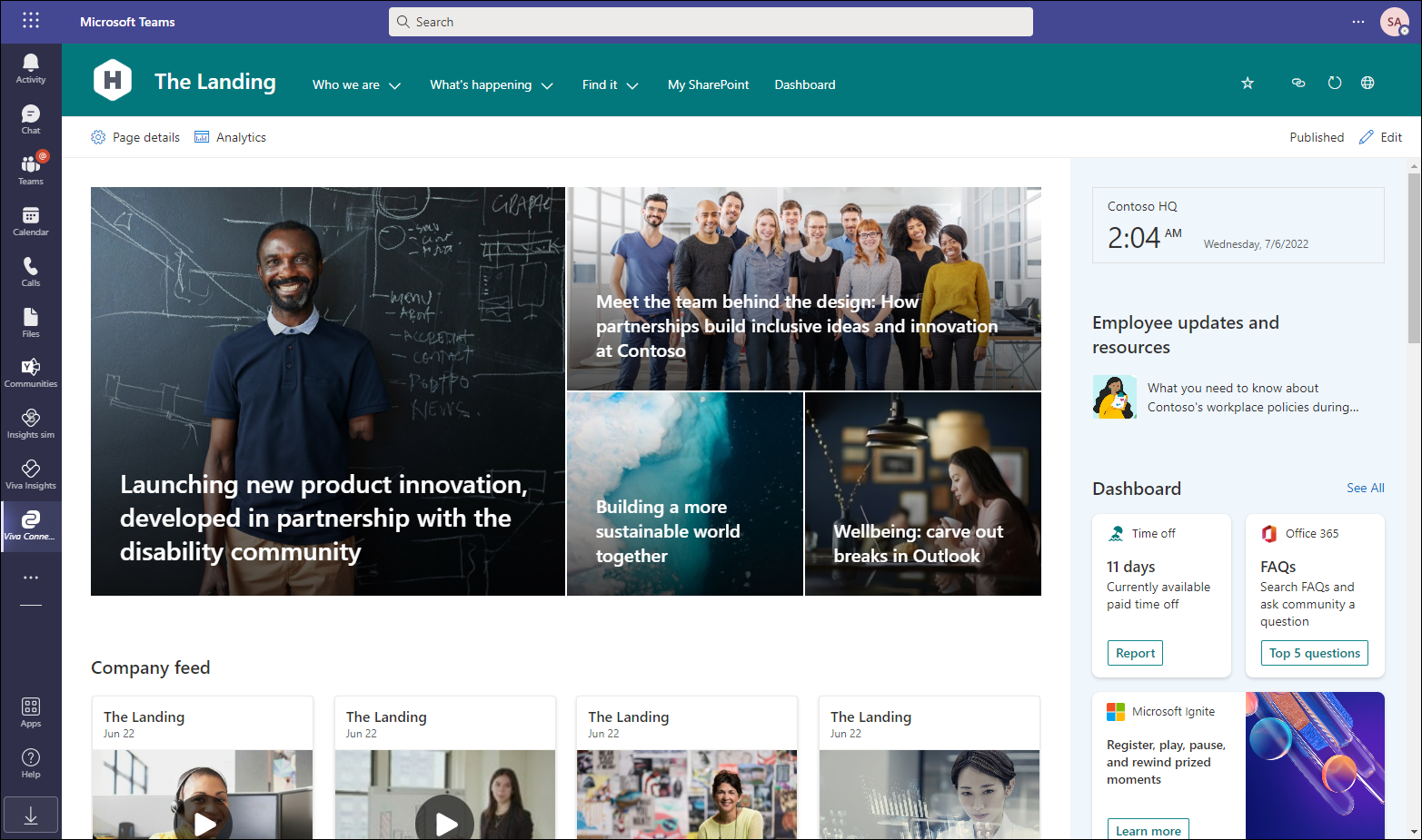This screenshot has height=840, width=1422.
Task: Click See All beside Dashboard
Action: point(1366,488)
